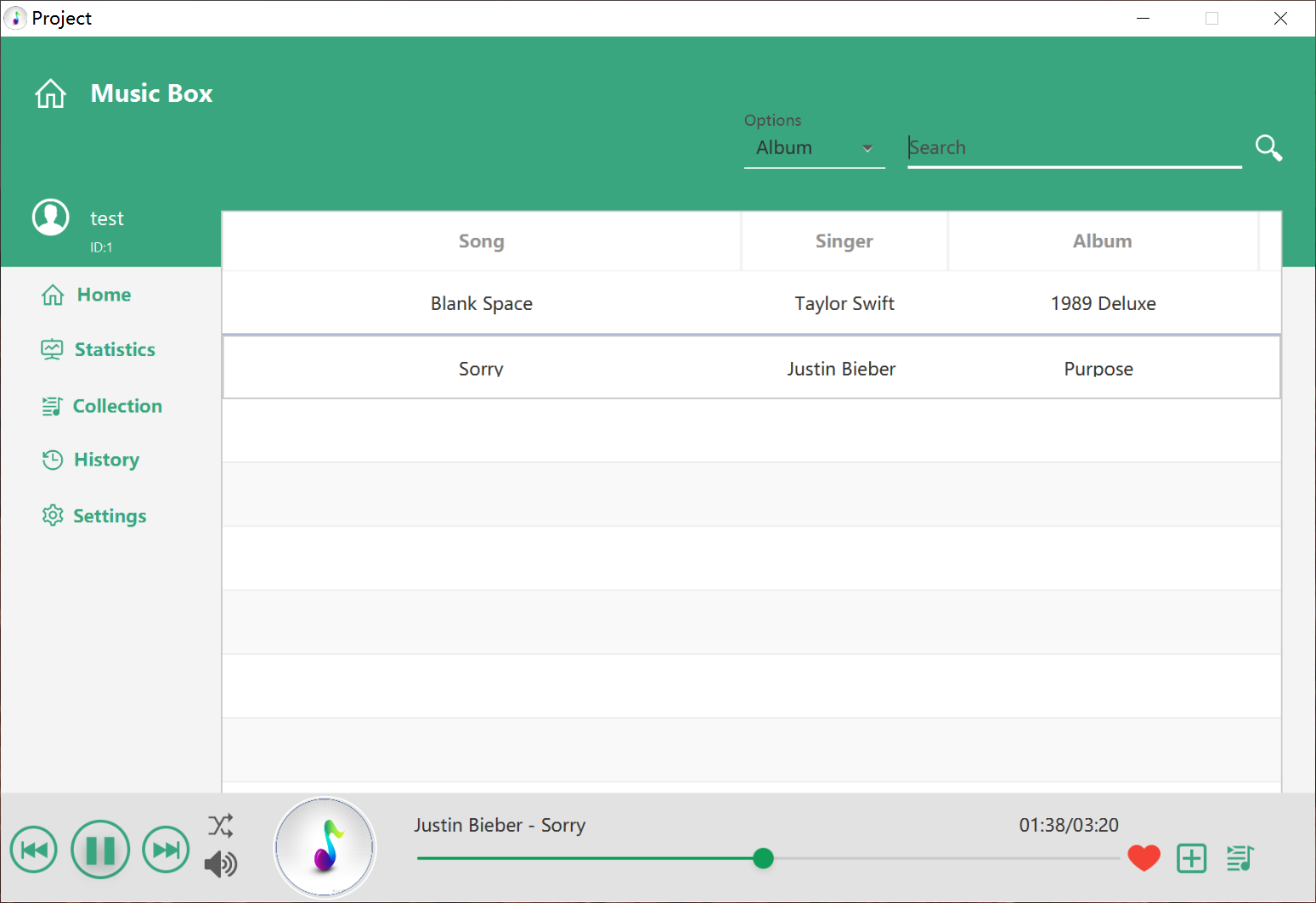Screen dimensions: 1316x903
Task: Pause the current song
Action: 100,849
